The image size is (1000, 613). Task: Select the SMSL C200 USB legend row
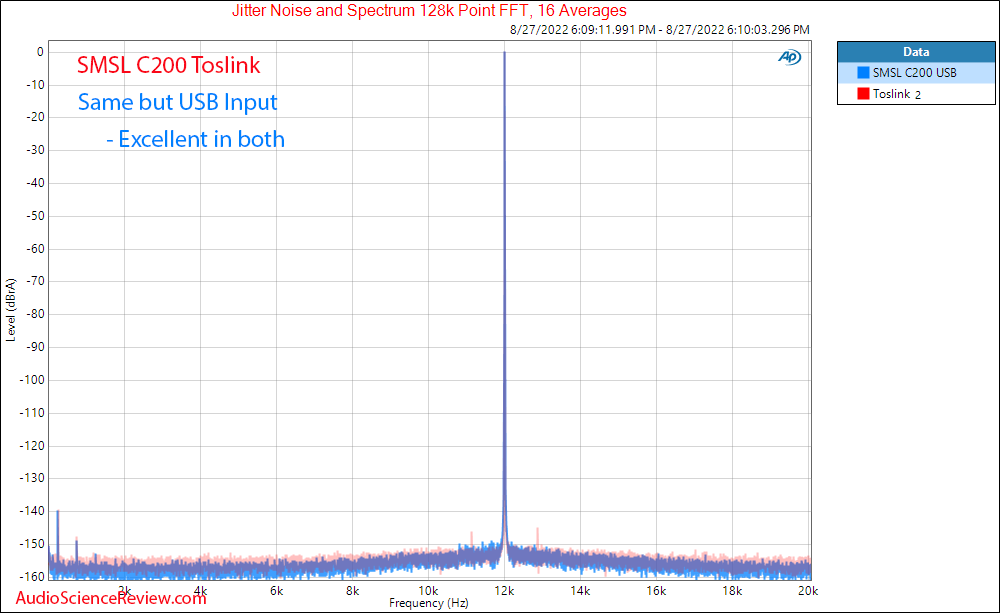point(916,73)
